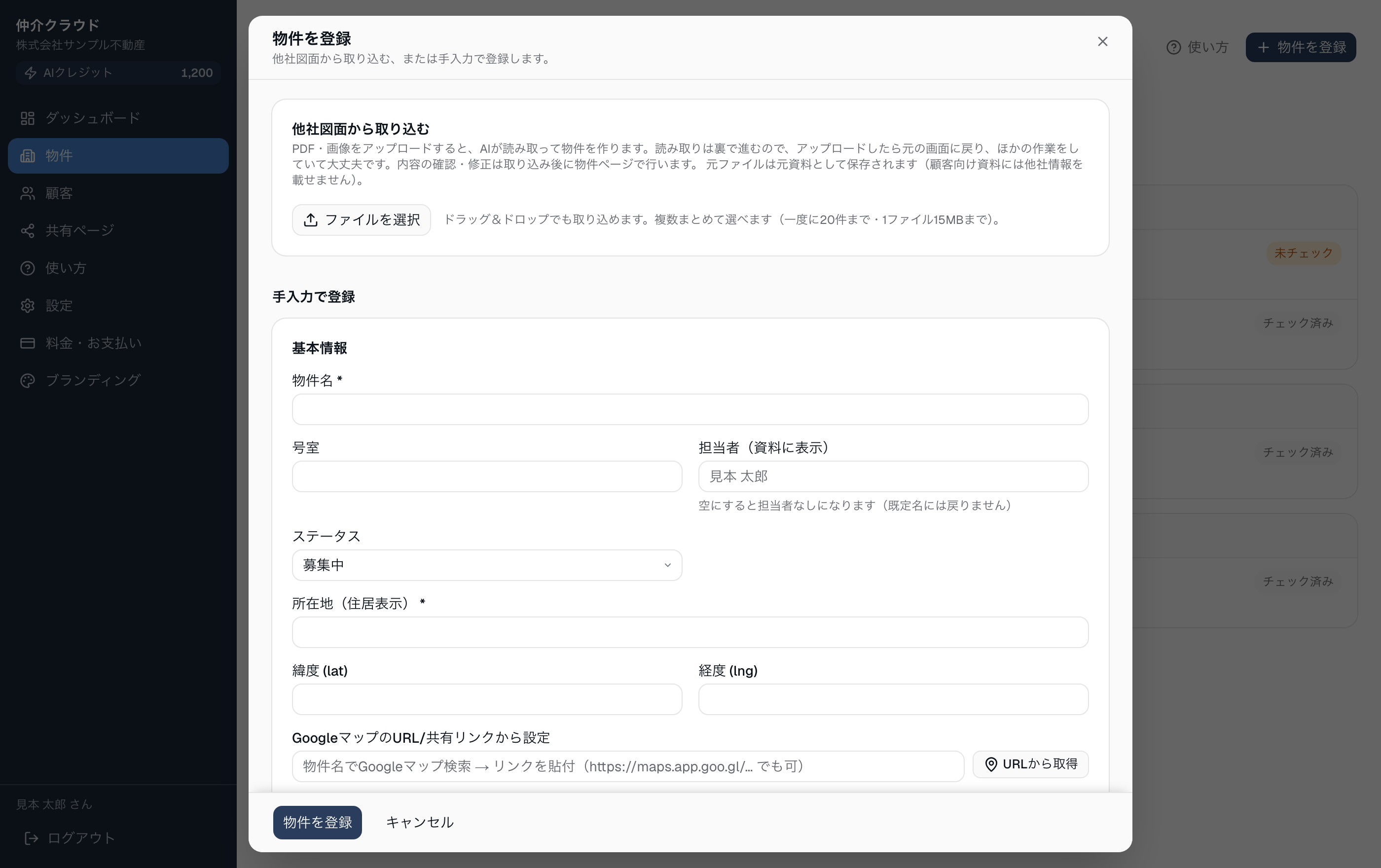Click the chevron arrow of ステータス select

(x=667, y=565)
